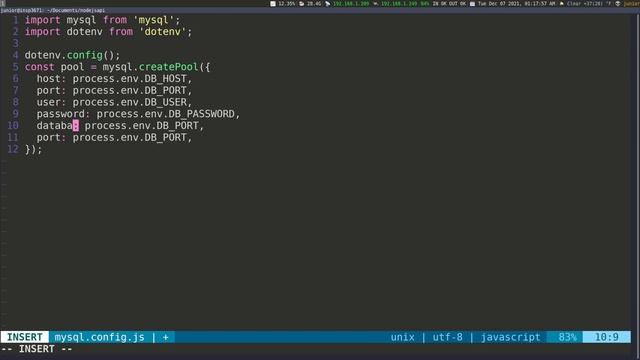
Task: Click 'DB_PASSWORD' on line 9
Action: (201, 114)
